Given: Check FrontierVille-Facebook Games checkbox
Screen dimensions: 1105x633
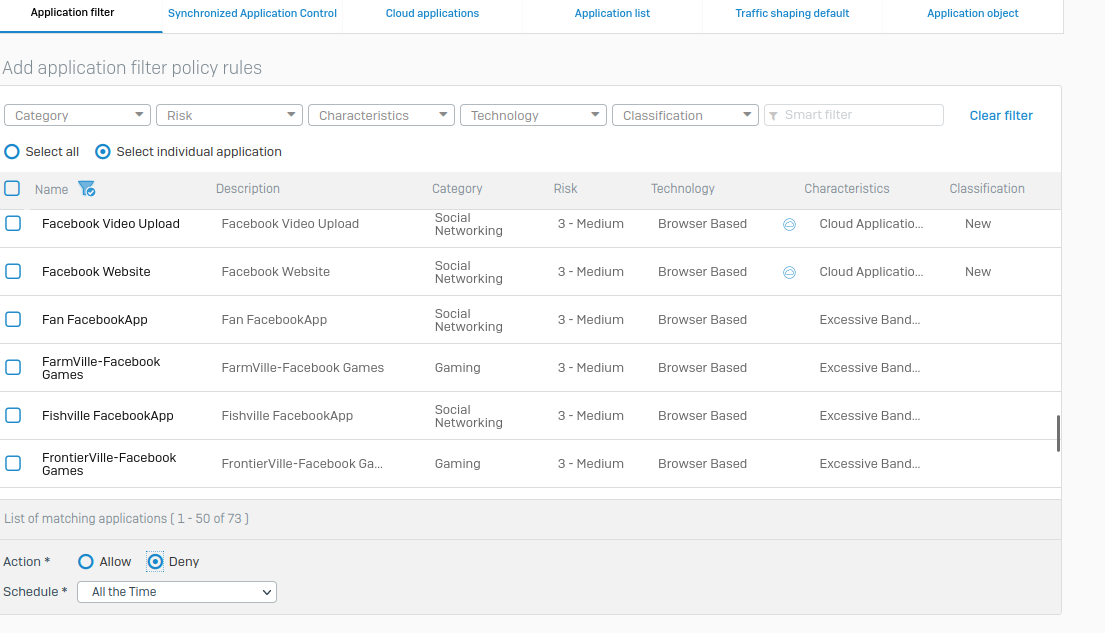Looking at the screenshot, I should [x=13, y=463].
